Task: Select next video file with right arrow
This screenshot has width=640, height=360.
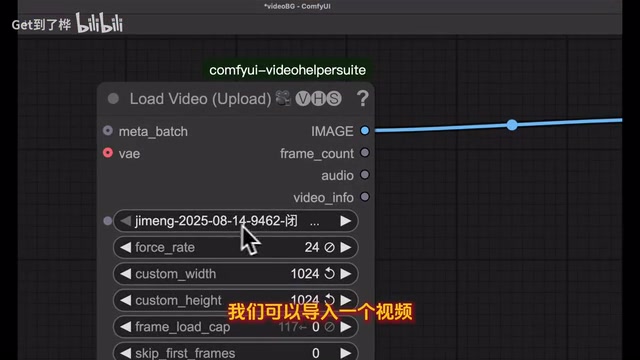Action: (346, 221)
